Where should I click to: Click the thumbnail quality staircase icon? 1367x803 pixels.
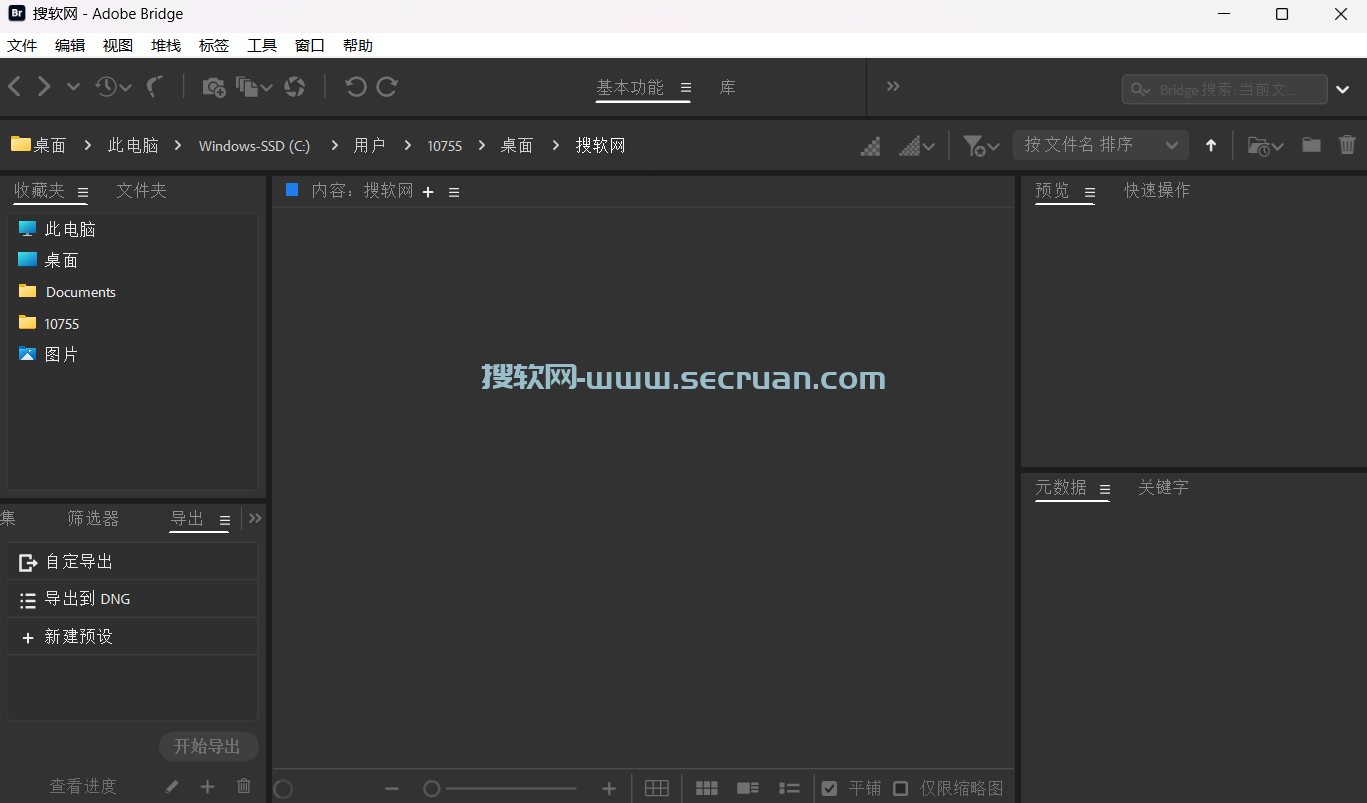871,146
